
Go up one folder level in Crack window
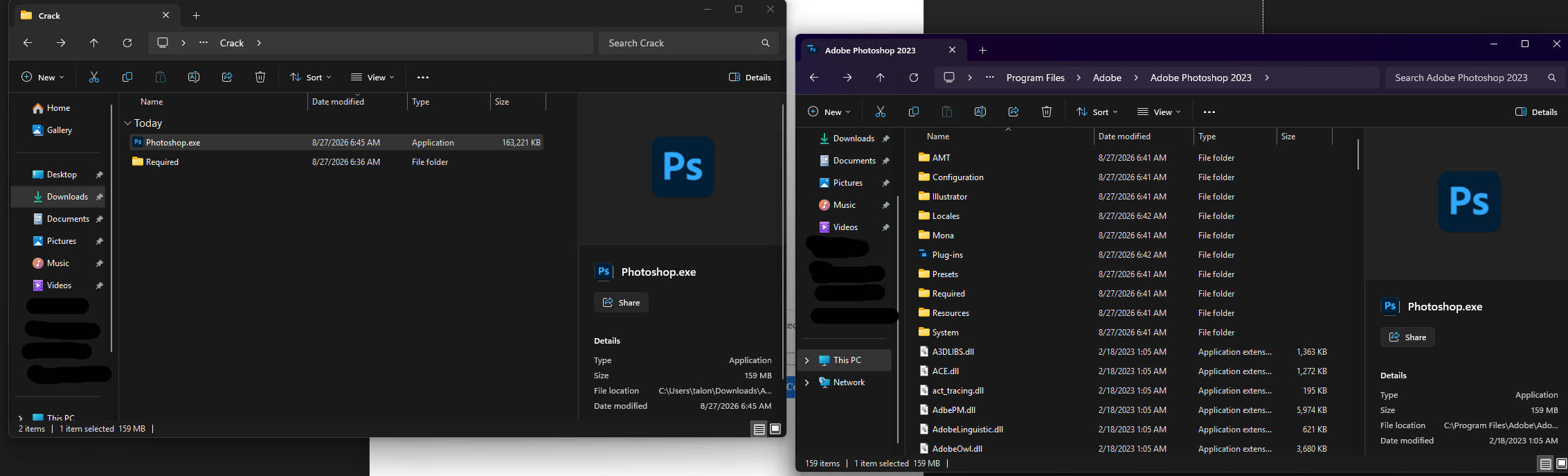(x=94, y=43)
